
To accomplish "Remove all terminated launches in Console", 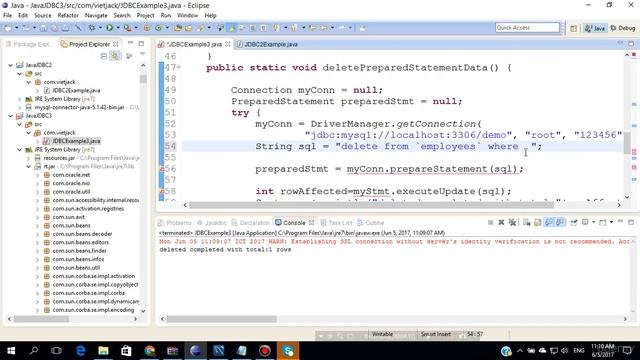I will [x=512, y=222].
